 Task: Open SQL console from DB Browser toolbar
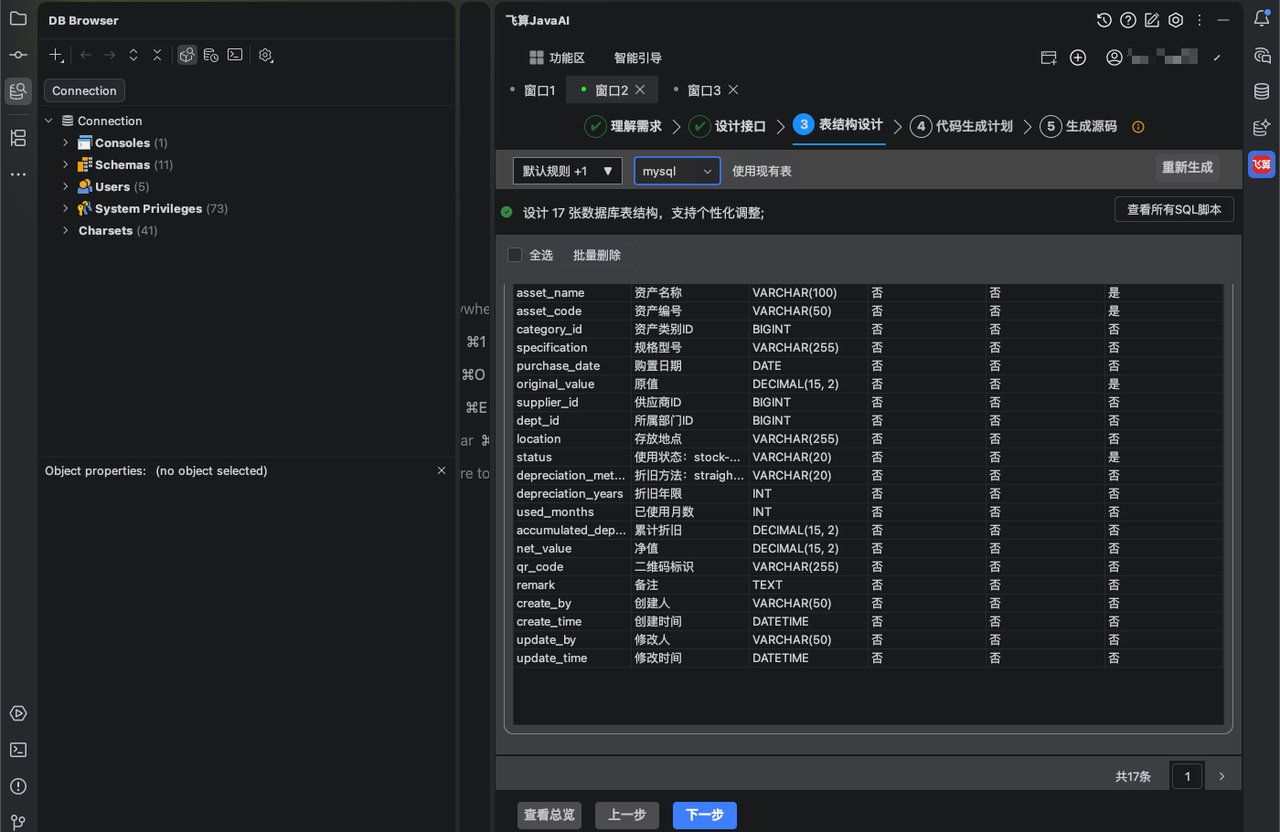point(235,56)
